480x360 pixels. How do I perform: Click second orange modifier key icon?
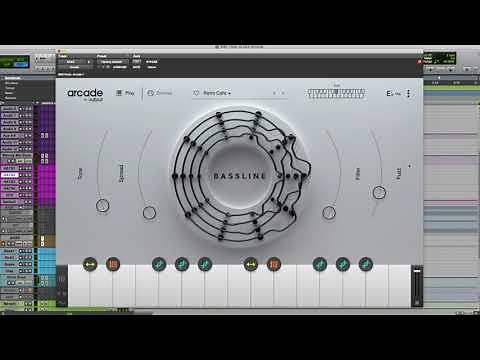(274, 265)
